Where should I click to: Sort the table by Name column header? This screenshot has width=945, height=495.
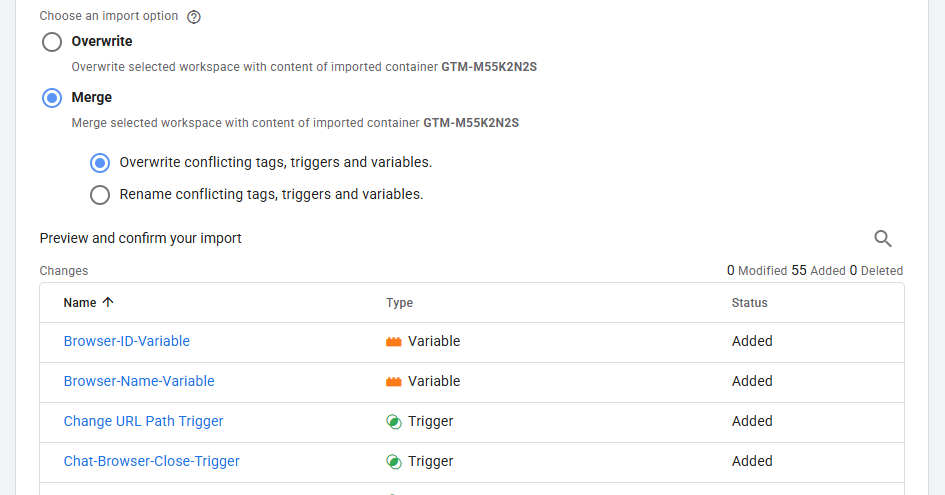(80, 302)
